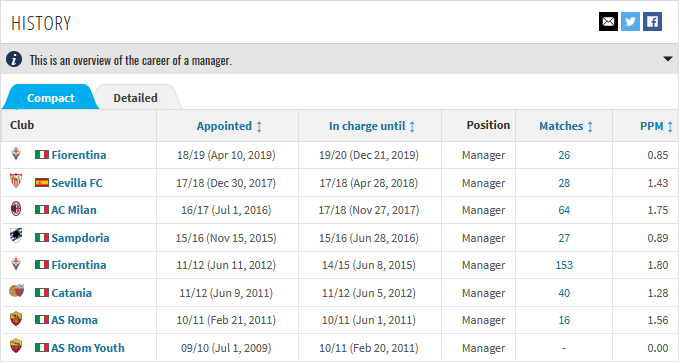Sort the table by In charge until
Viewport: 679px width, 362px height.
(x=372, y=126)
